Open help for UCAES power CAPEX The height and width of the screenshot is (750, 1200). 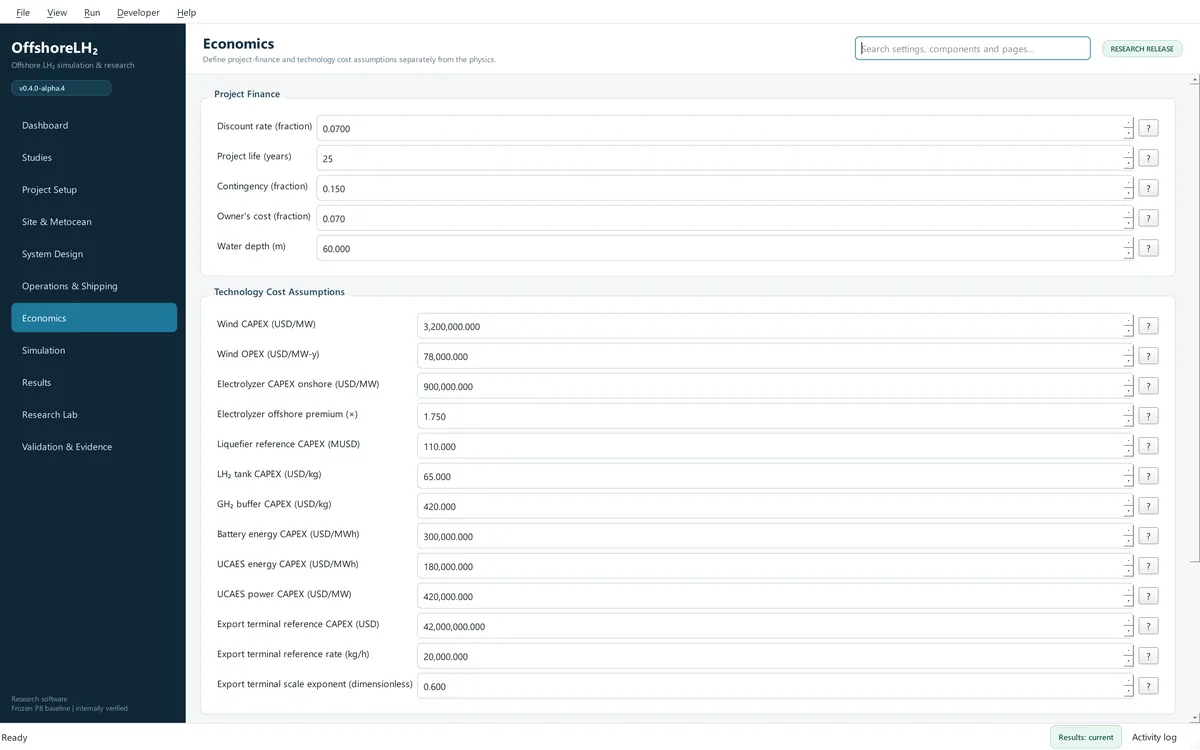pos(1148,596)
